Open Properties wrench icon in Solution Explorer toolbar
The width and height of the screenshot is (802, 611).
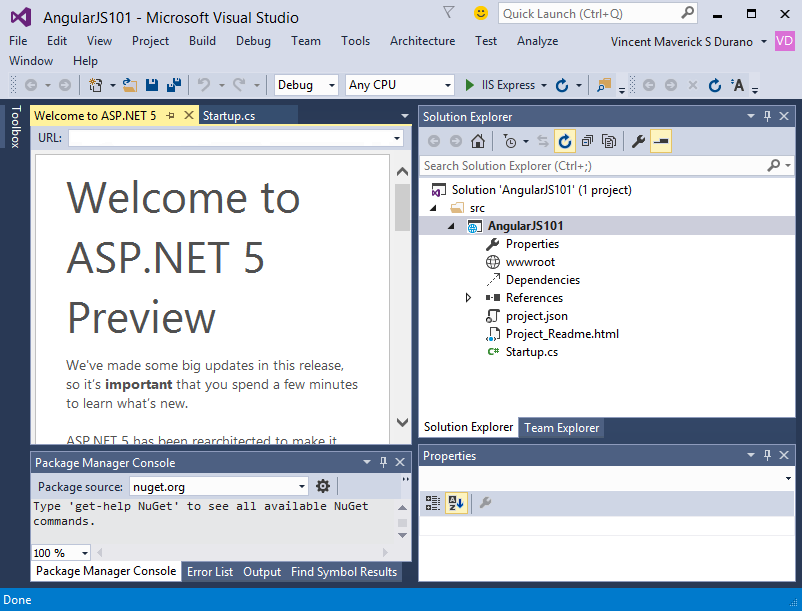tap(638, 141)
